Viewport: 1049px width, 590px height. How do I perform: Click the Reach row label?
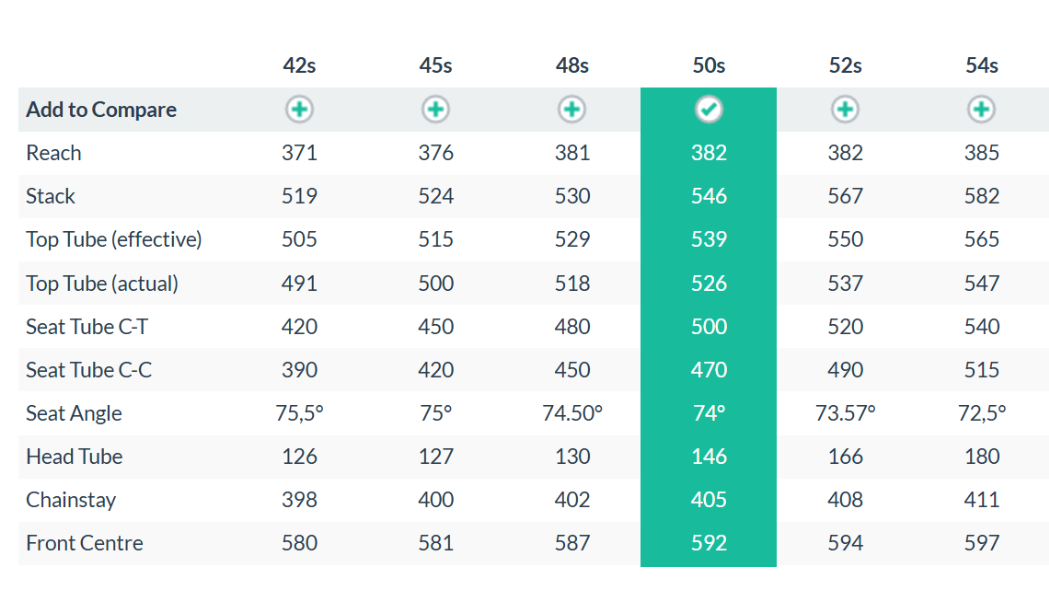click(x=54, y=153)
